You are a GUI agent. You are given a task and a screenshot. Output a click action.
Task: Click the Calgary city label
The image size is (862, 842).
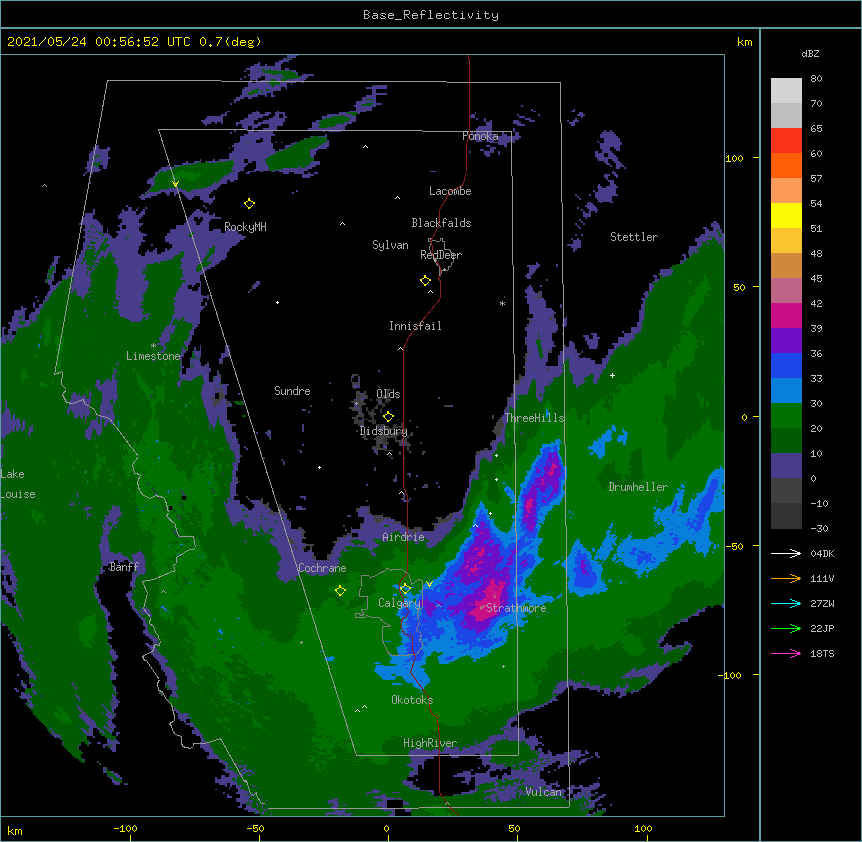pos(399,603)
